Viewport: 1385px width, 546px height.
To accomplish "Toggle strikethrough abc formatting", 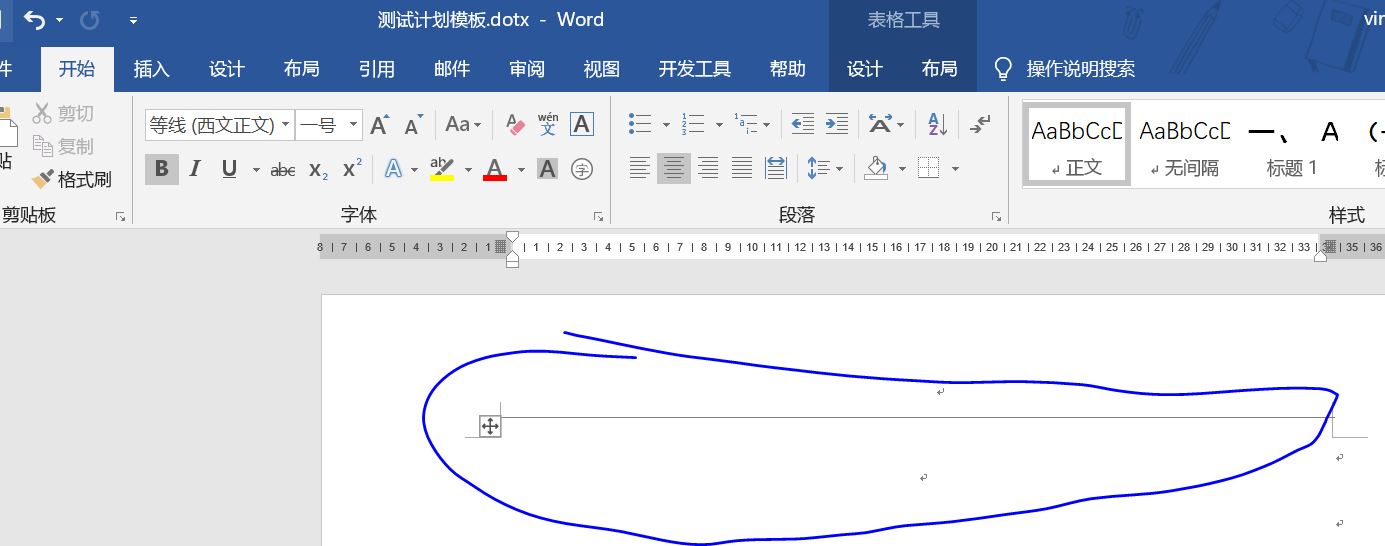I will tap(283, 170).
